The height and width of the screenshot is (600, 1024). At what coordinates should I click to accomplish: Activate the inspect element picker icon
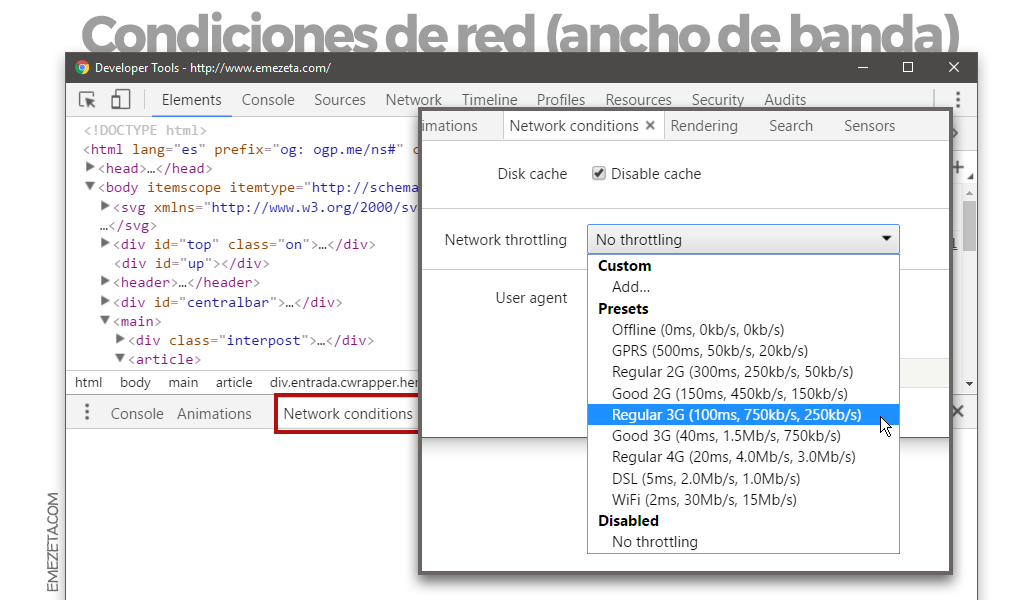pos(88,100)
